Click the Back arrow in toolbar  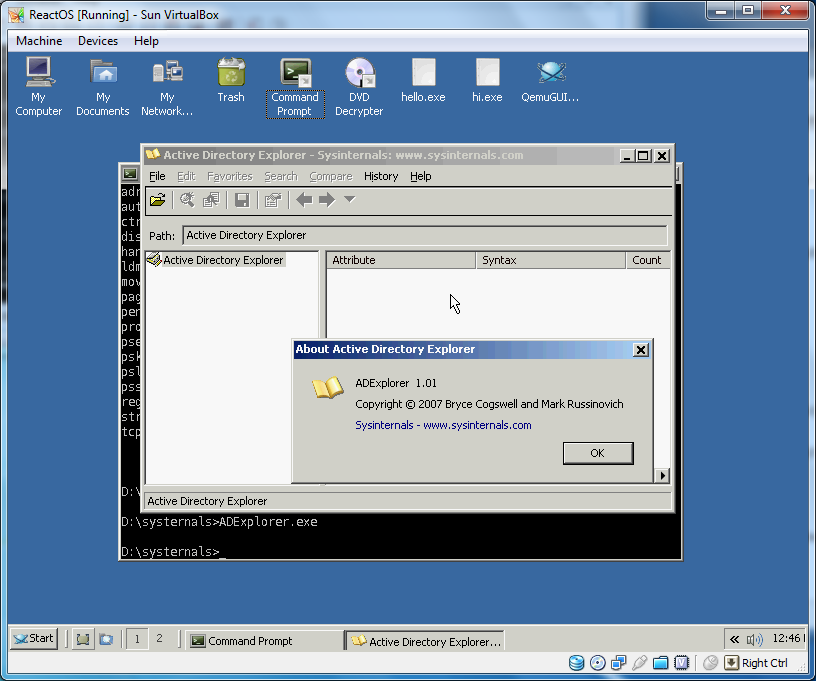pyautogui.click(x=304, y=200)
